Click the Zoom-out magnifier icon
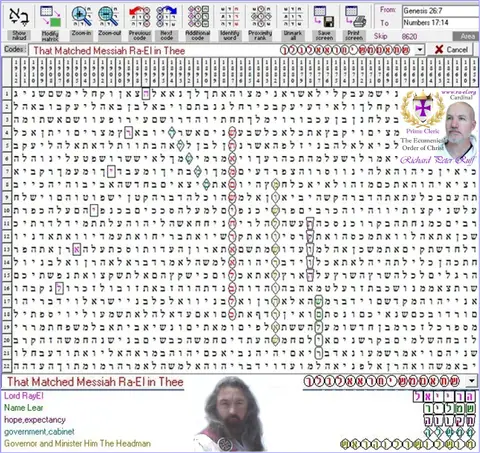480x453 pixels. pyautogui.click(x=109, y=17)
